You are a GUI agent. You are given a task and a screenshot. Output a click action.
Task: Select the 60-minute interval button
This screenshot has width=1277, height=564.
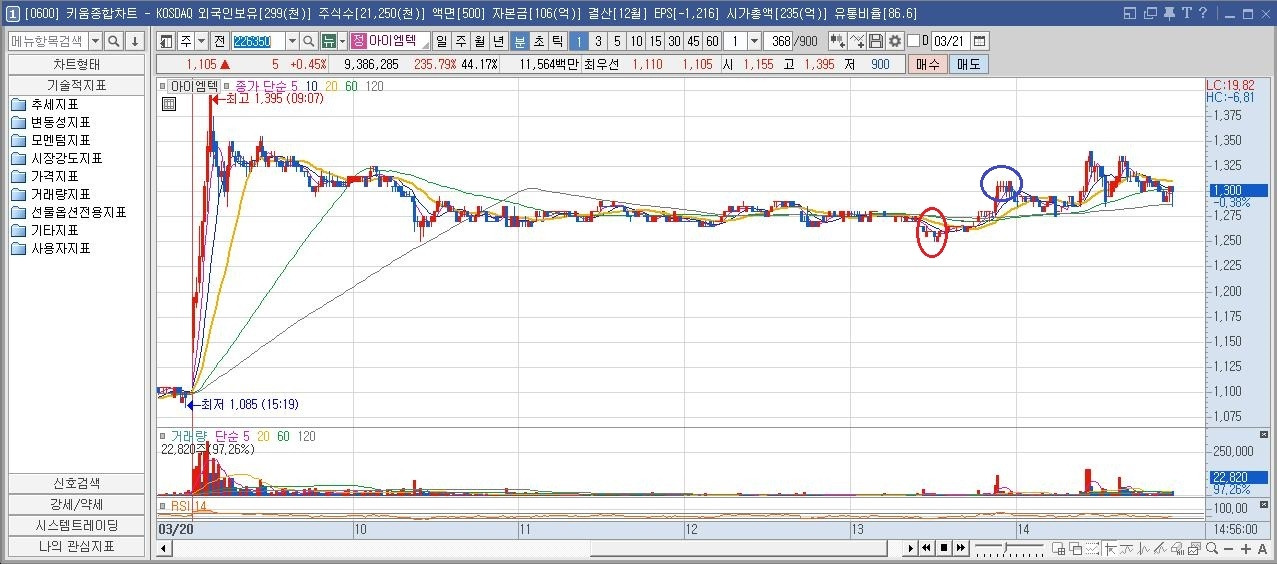coord(712,41)
